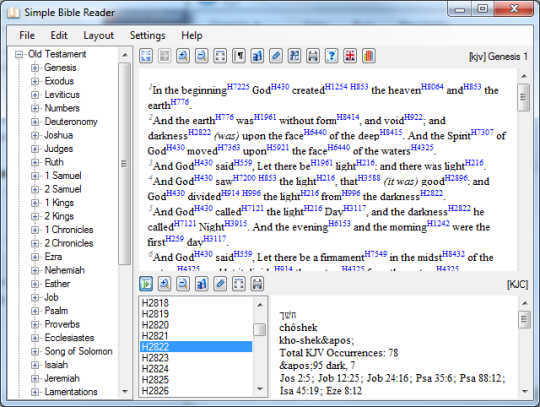The width and height of the screenshot is (540, 407).
Task: Expand the Deuteronomy book node
Action: (35, 122)
